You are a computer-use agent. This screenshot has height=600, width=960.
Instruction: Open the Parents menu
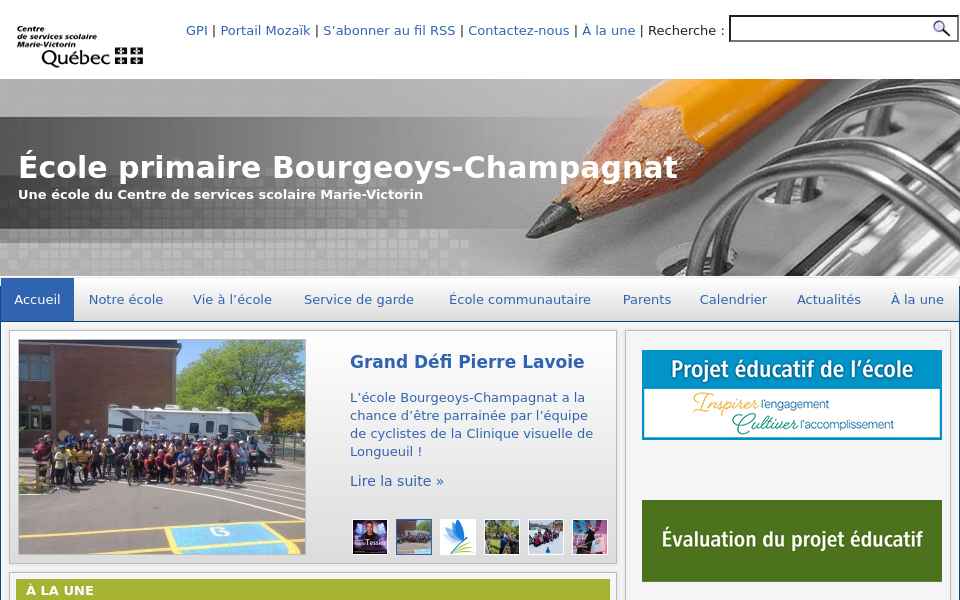click(646, 299)
